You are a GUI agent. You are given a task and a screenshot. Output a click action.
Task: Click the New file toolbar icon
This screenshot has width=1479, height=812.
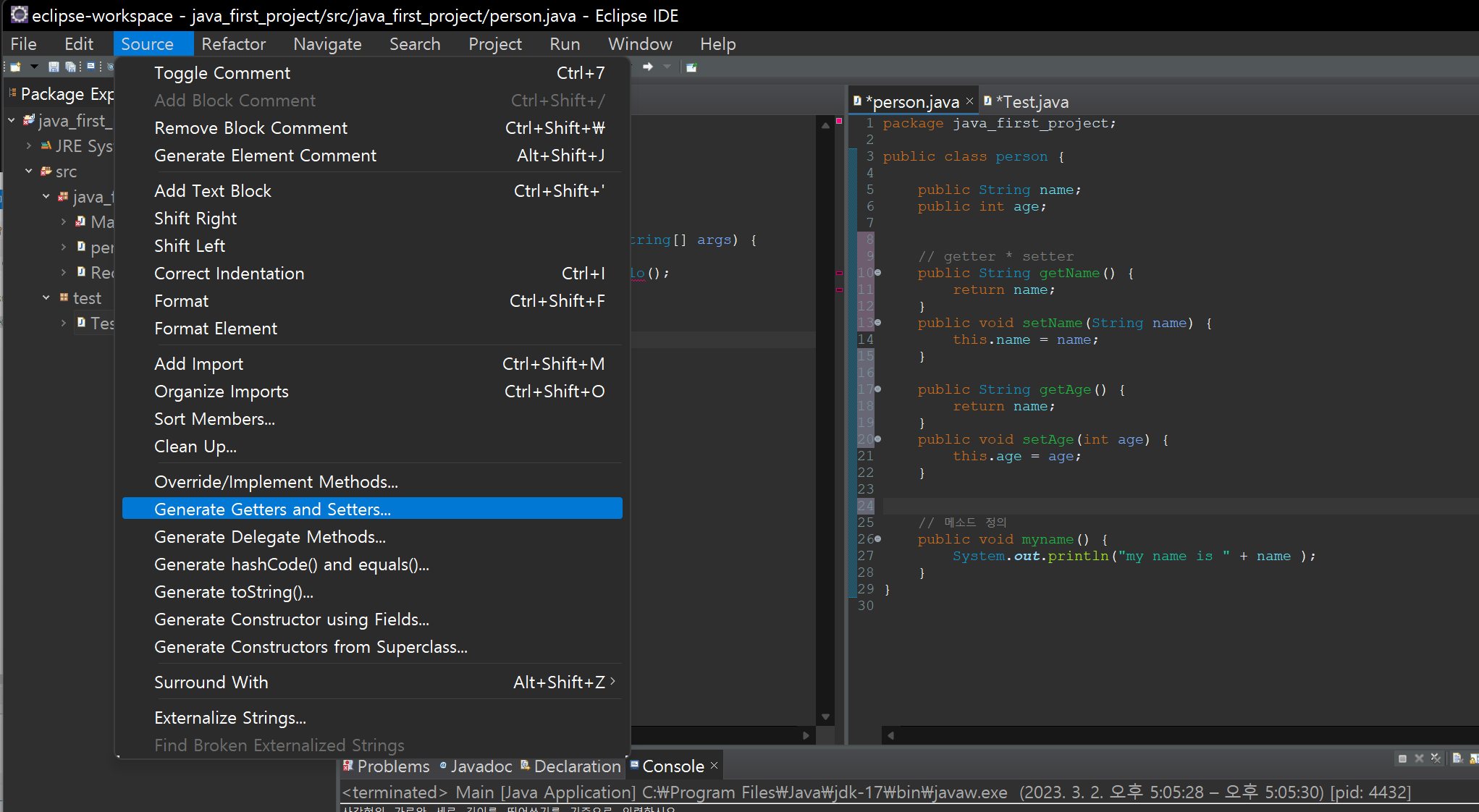[15, 67]
